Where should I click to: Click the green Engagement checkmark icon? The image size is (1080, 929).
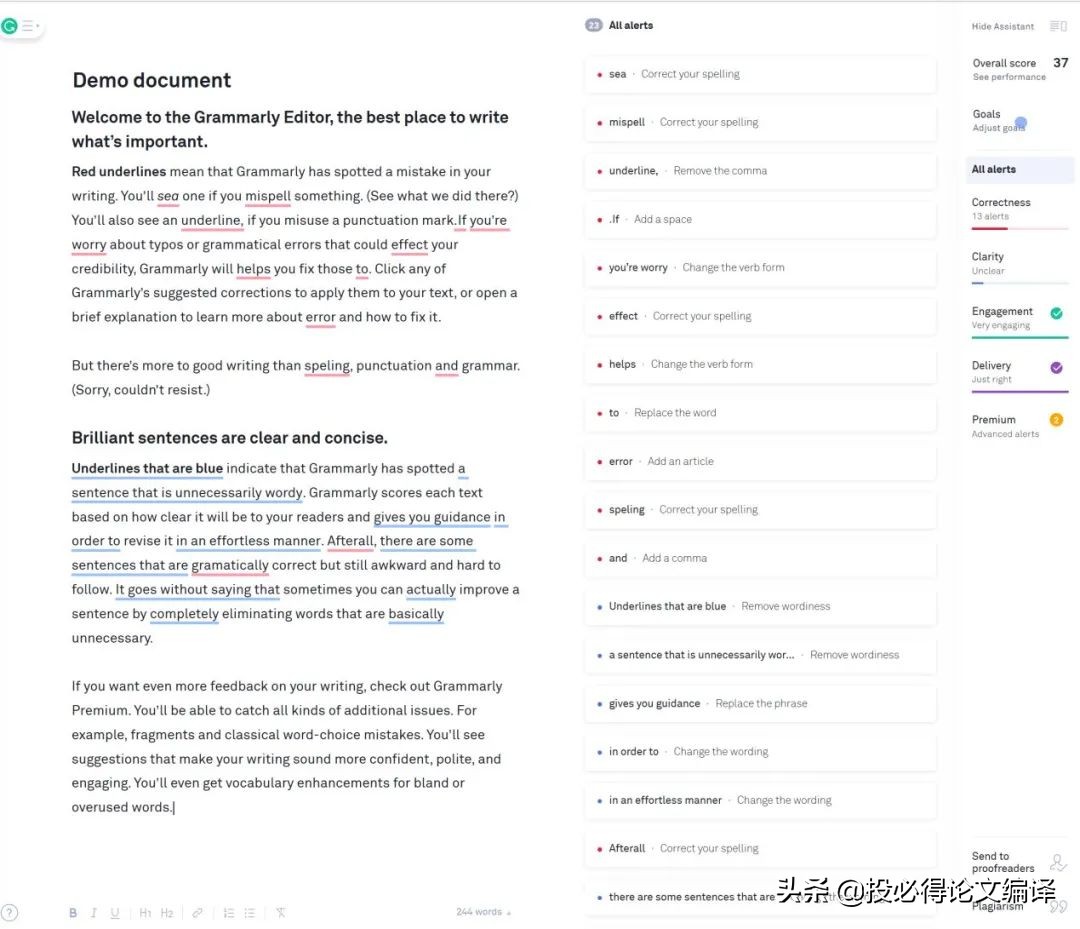click(1056, 313)
